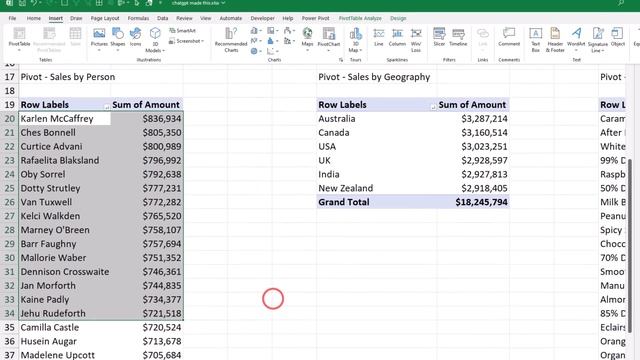Viewport: 640px width, 360px height.
Task: Insert a Slicer filter
Action: click(x=439, y=37)
